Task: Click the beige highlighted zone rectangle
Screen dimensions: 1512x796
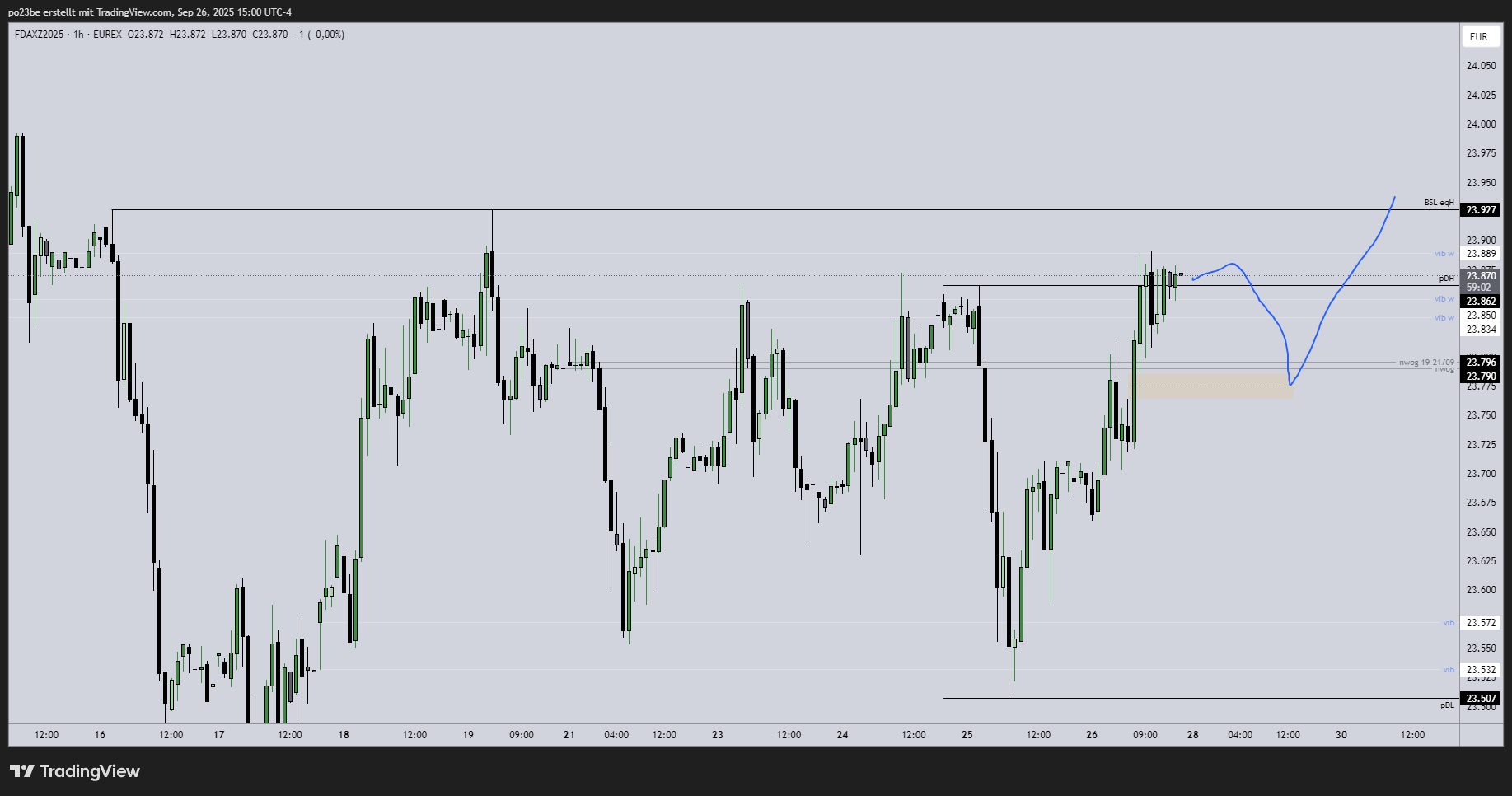Action: coord(1211,386)
